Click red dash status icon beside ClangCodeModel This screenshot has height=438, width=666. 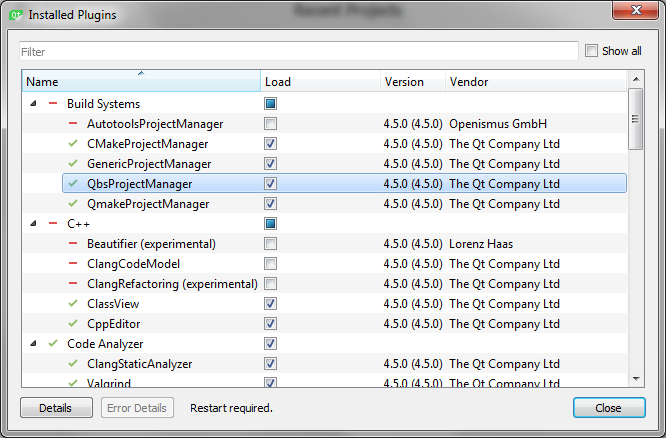pyautogui.click(x=72, y=264)
